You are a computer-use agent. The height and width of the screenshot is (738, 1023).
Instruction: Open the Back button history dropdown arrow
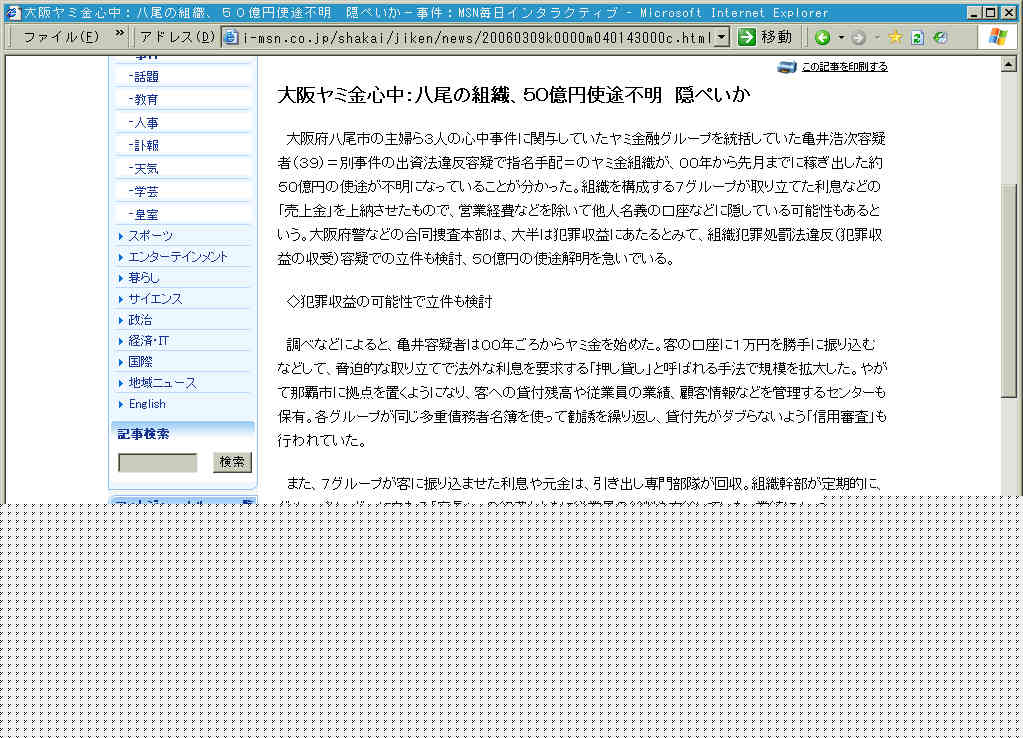click(x=841, y=37)
